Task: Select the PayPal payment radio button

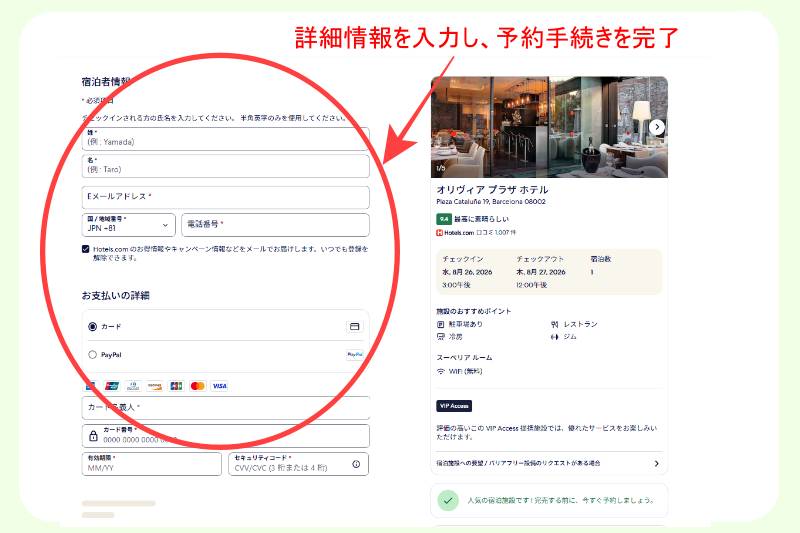Action: [92, 354]
